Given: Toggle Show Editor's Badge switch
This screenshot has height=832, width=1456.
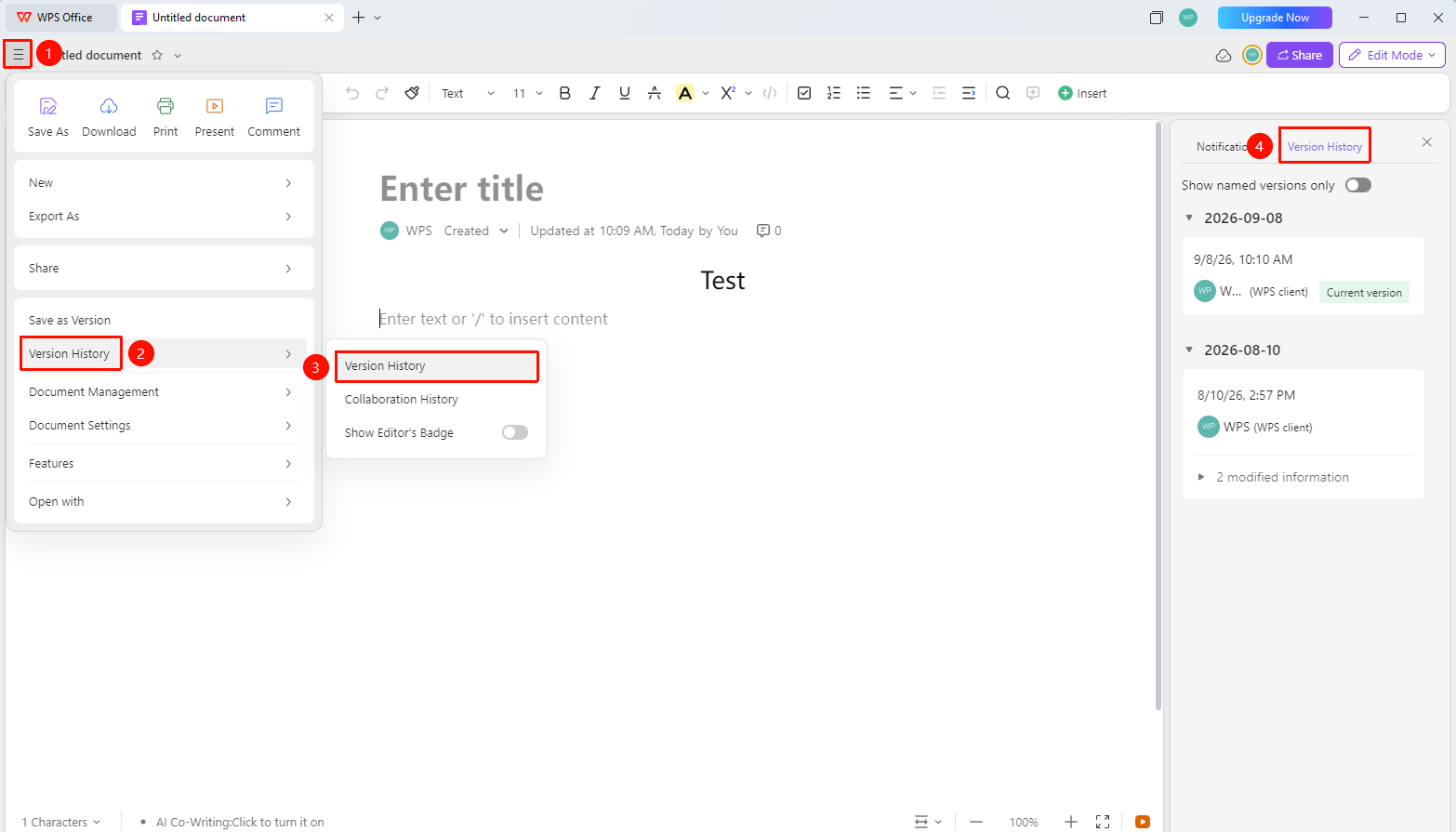Looking at the screenshot, I should (x=515, y=432).
